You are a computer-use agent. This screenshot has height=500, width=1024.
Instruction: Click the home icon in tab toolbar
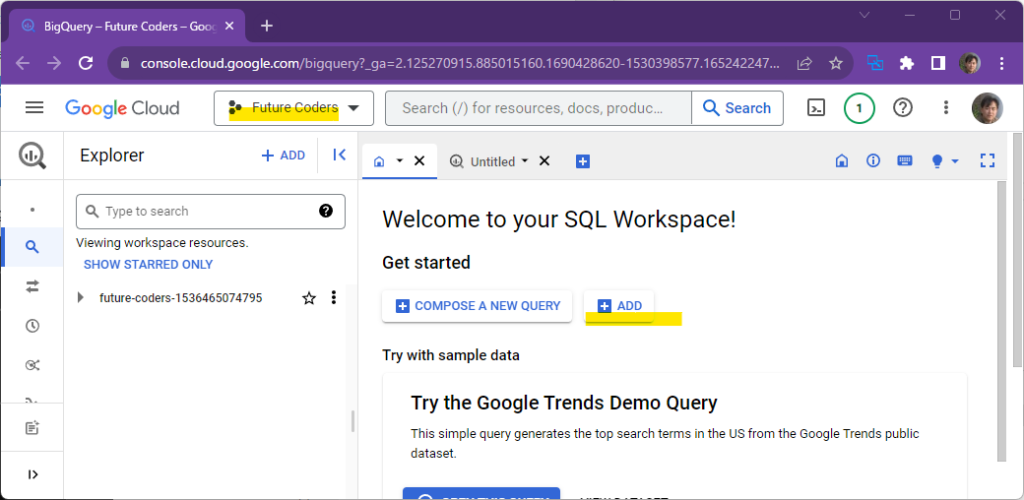[842, 161]
